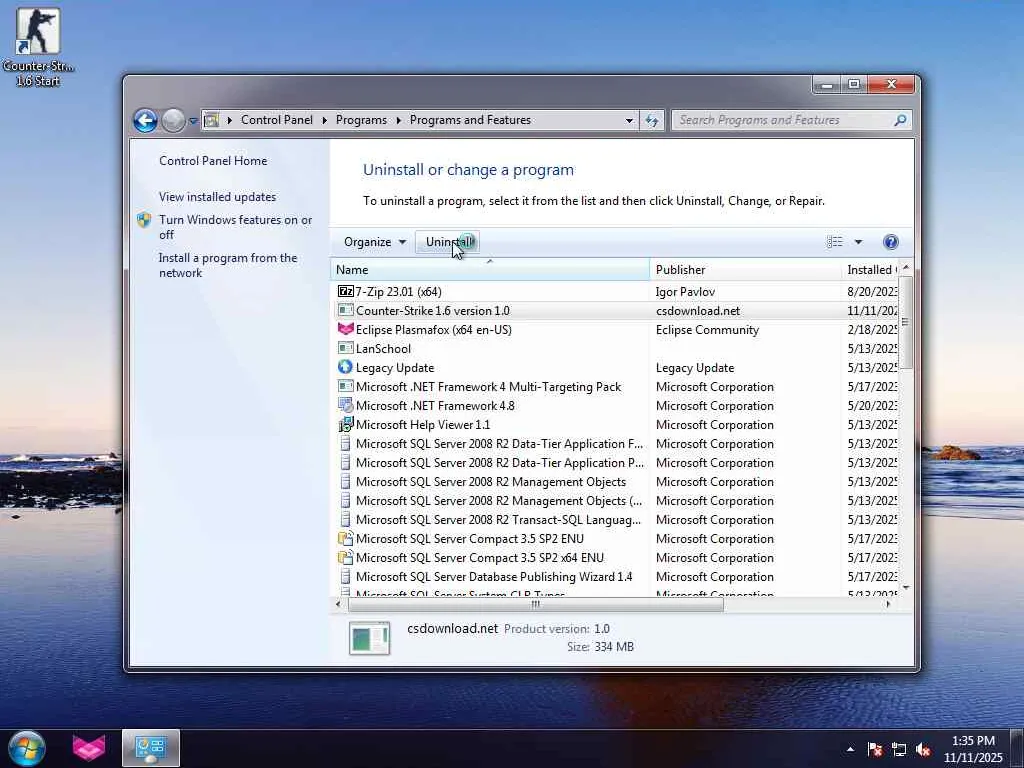Select Microsoft SQL Server 2008 R2 Data-Tier Application P... row
The width and height of the screenshot is (1024, 768).
click(617, 462)
